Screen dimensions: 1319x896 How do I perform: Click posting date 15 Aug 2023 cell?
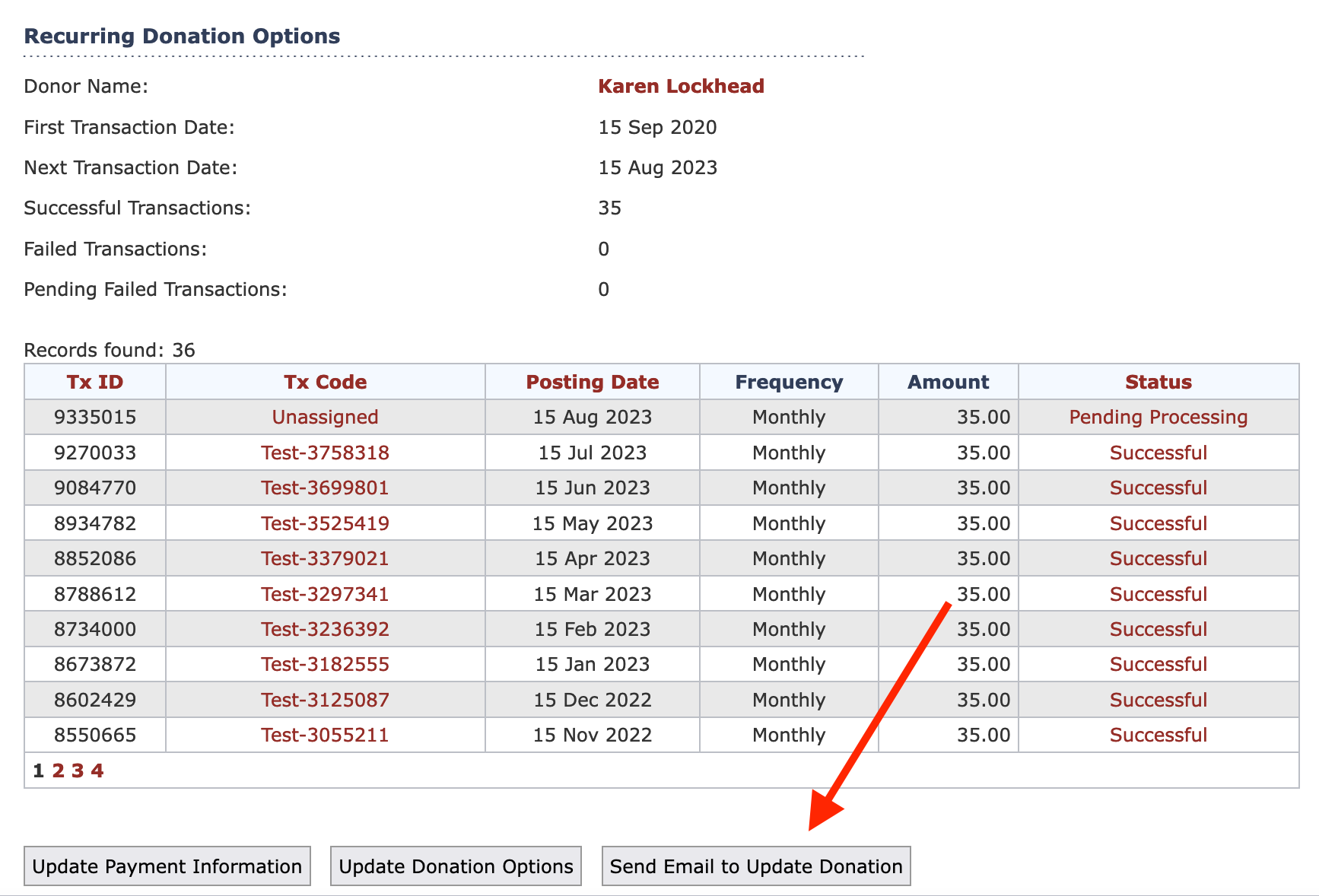(593, 417)
